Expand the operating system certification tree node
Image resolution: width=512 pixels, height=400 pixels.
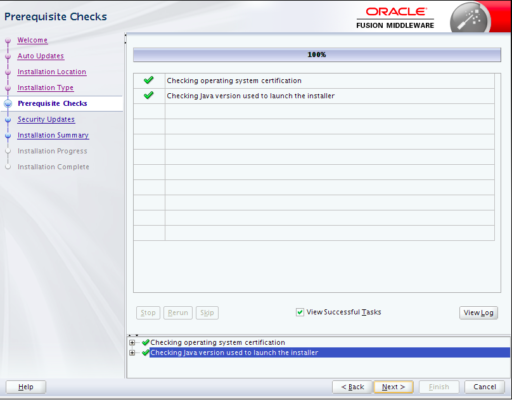[132, 343]
